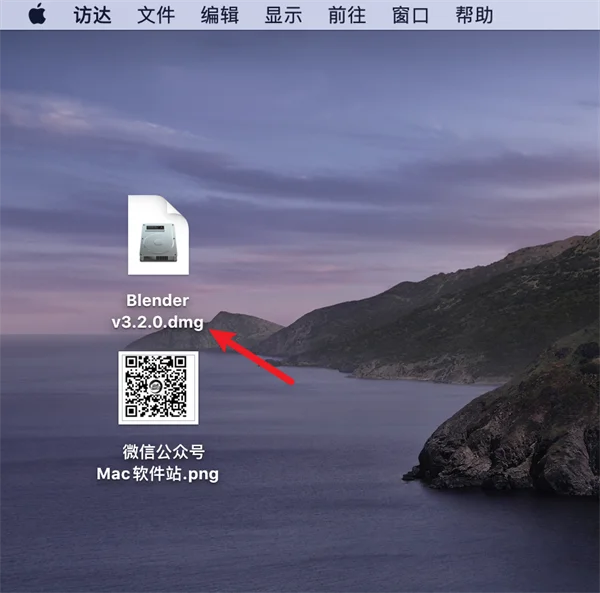Viewport: 600px width, 593px height.
Task: Select the Blender dmg disk image icon
Action: [x=158, y=235]
